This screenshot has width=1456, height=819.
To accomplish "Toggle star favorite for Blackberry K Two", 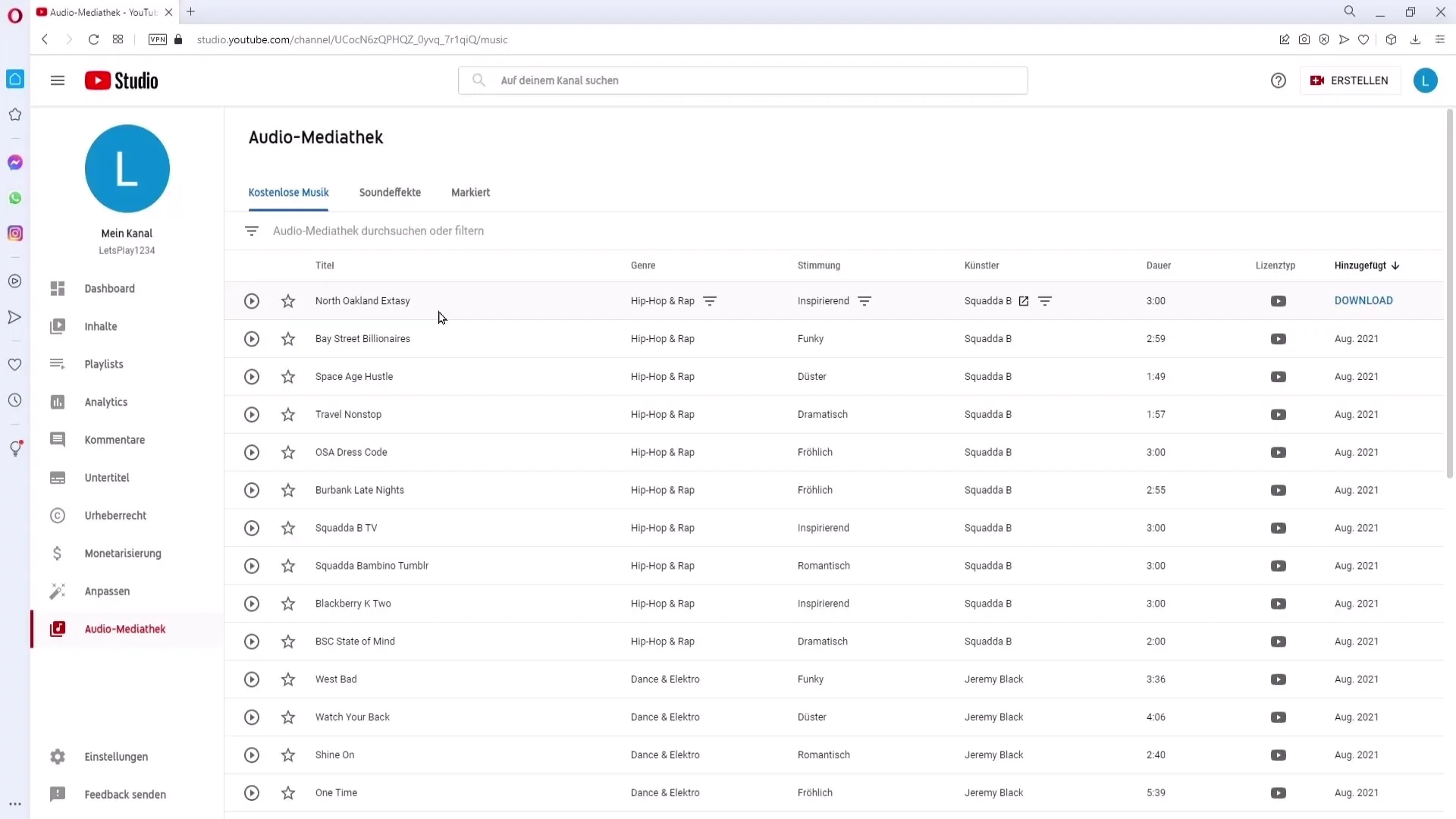I will click(x=288, y=603).
